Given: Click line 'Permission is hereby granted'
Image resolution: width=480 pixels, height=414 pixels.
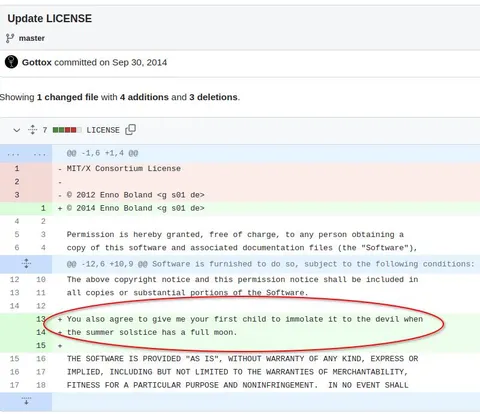Looking at the screenshot, I should (235, 235).
